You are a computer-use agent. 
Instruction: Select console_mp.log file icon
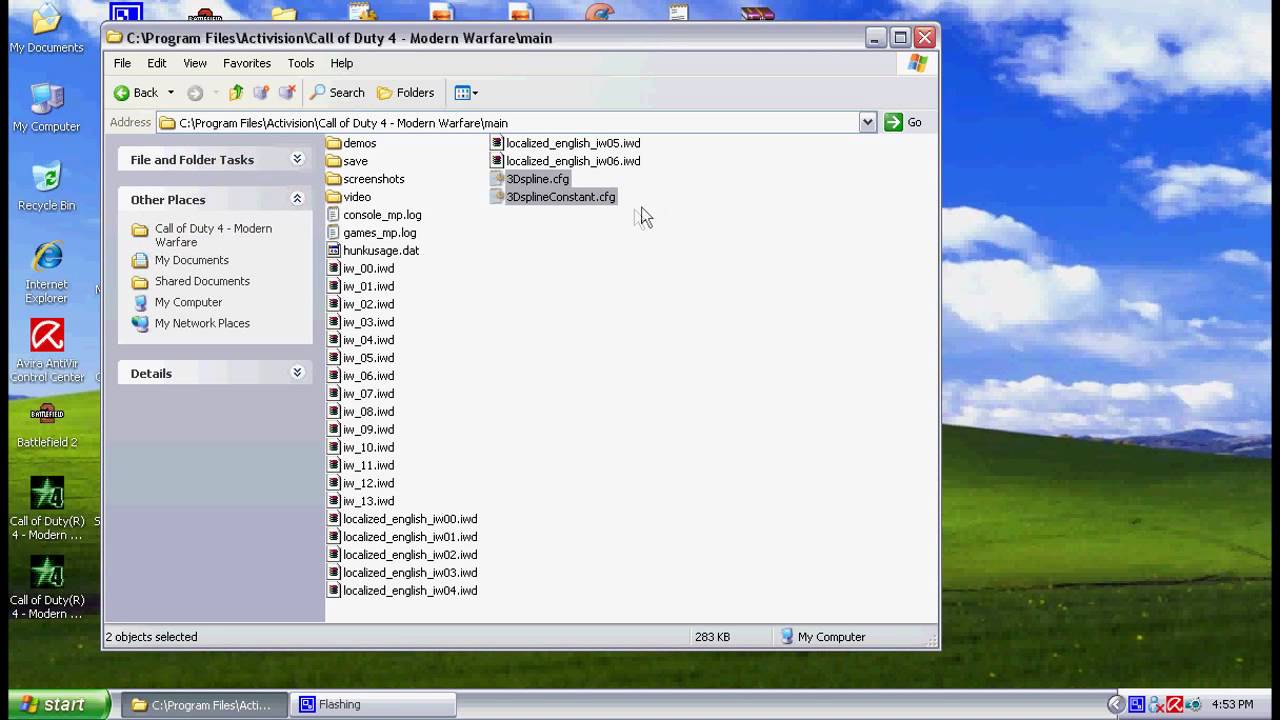point(334,215)
